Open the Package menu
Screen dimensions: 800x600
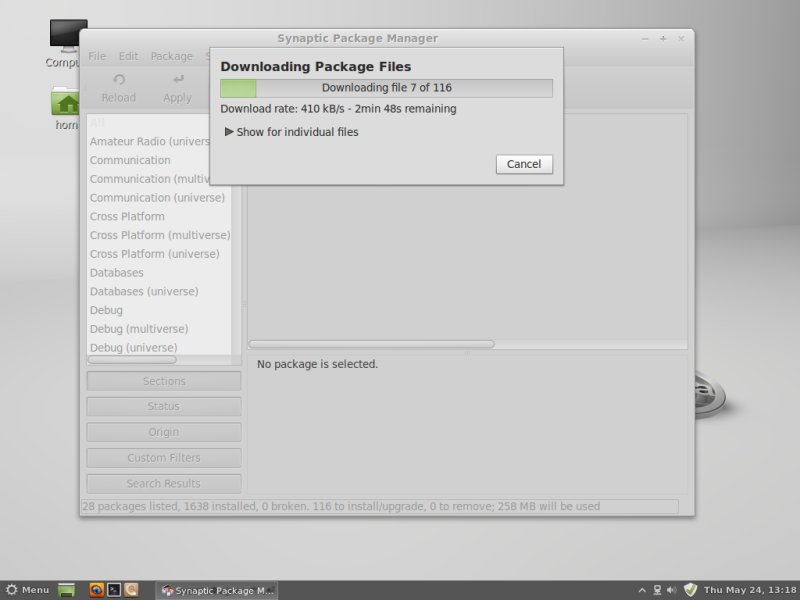coord(171,56)
